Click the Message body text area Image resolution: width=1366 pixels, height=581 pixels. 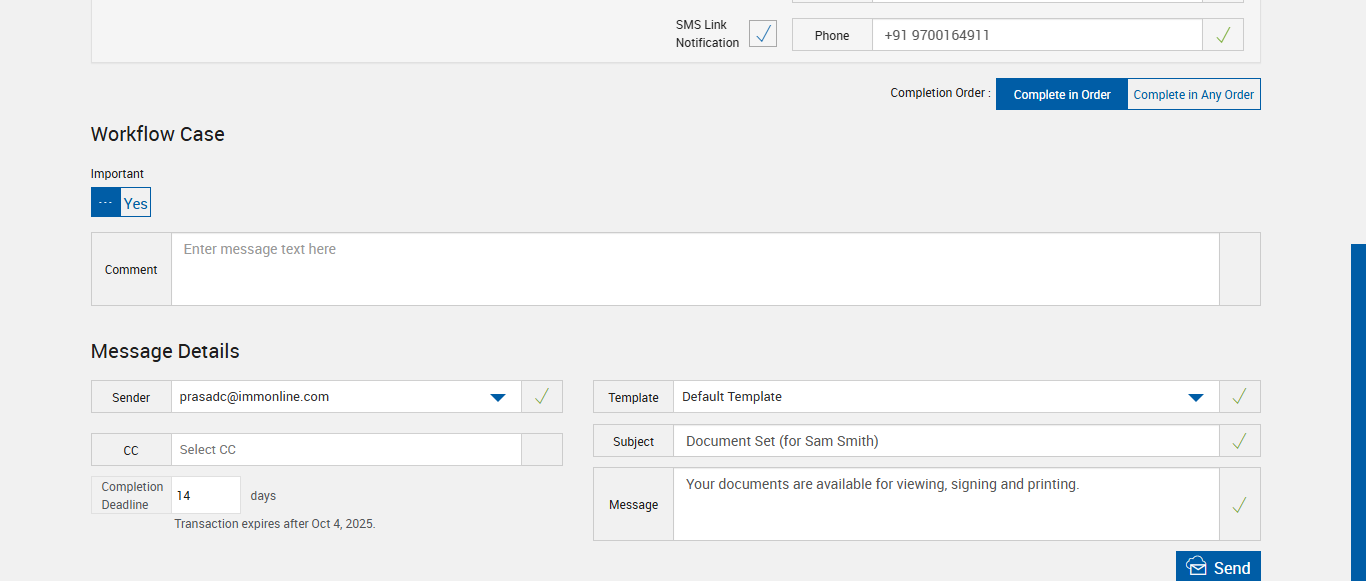coord(945,505)
